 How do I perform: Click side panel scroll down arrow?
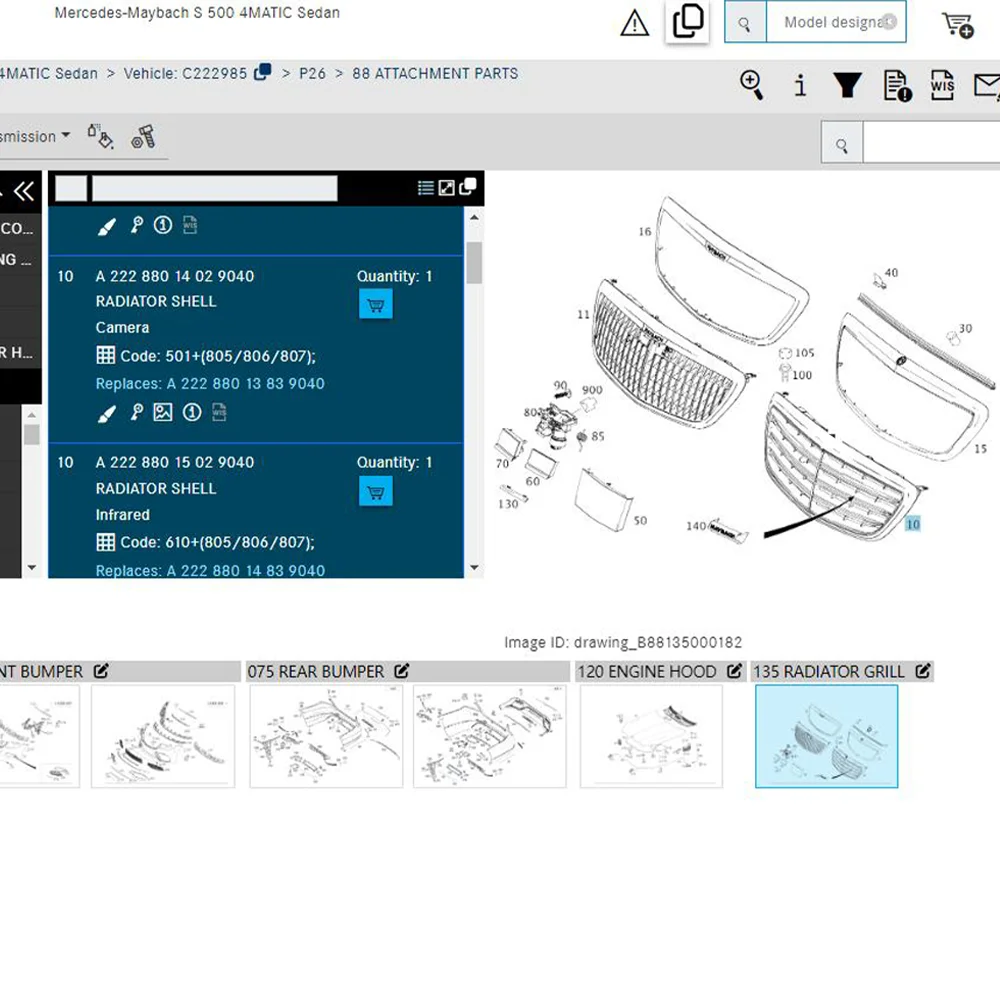pos(31,567)
